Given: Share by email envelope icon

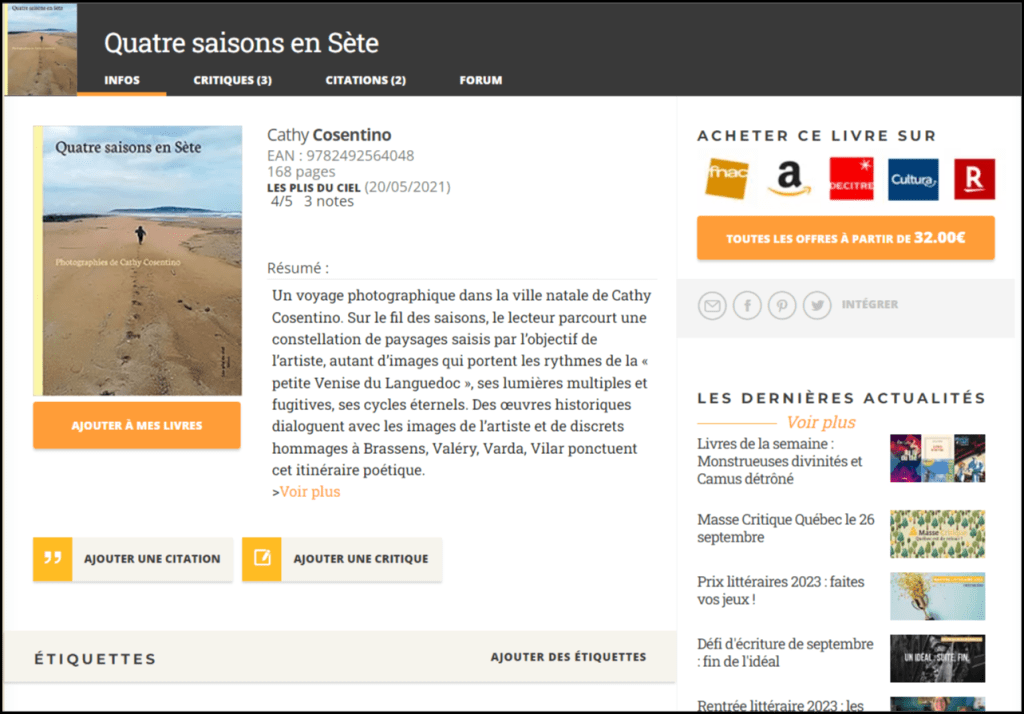Looking at the screenshot, I should [711, 305].
